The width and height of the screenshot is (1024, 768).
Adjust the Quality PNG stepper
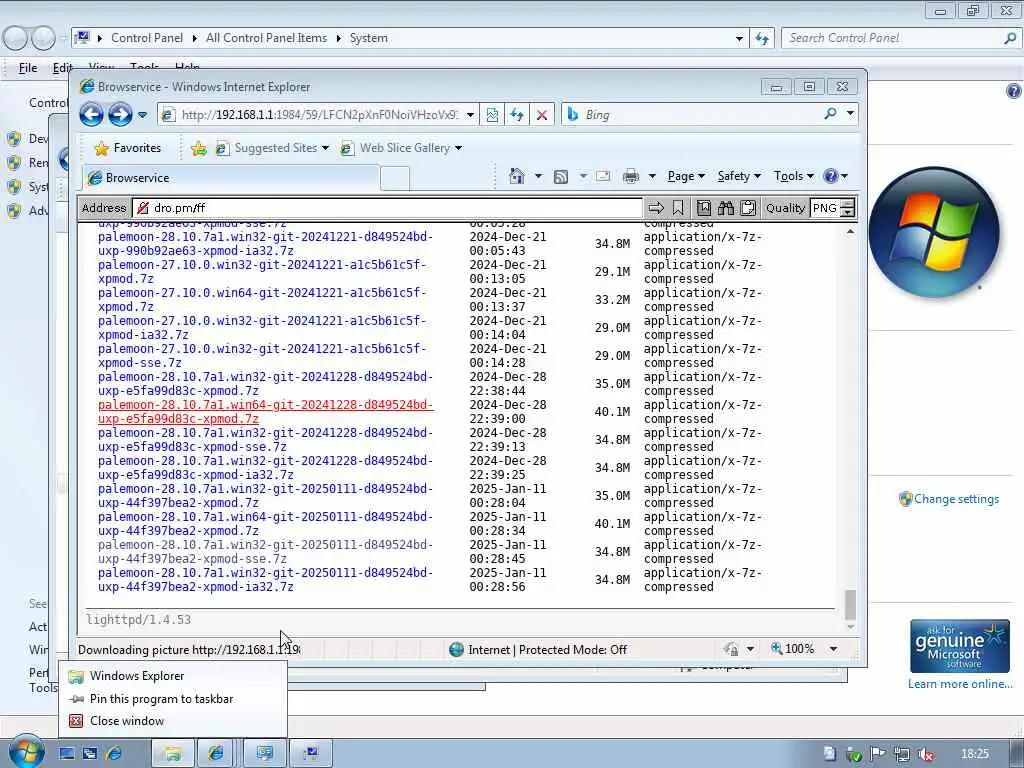click(848, 208)
